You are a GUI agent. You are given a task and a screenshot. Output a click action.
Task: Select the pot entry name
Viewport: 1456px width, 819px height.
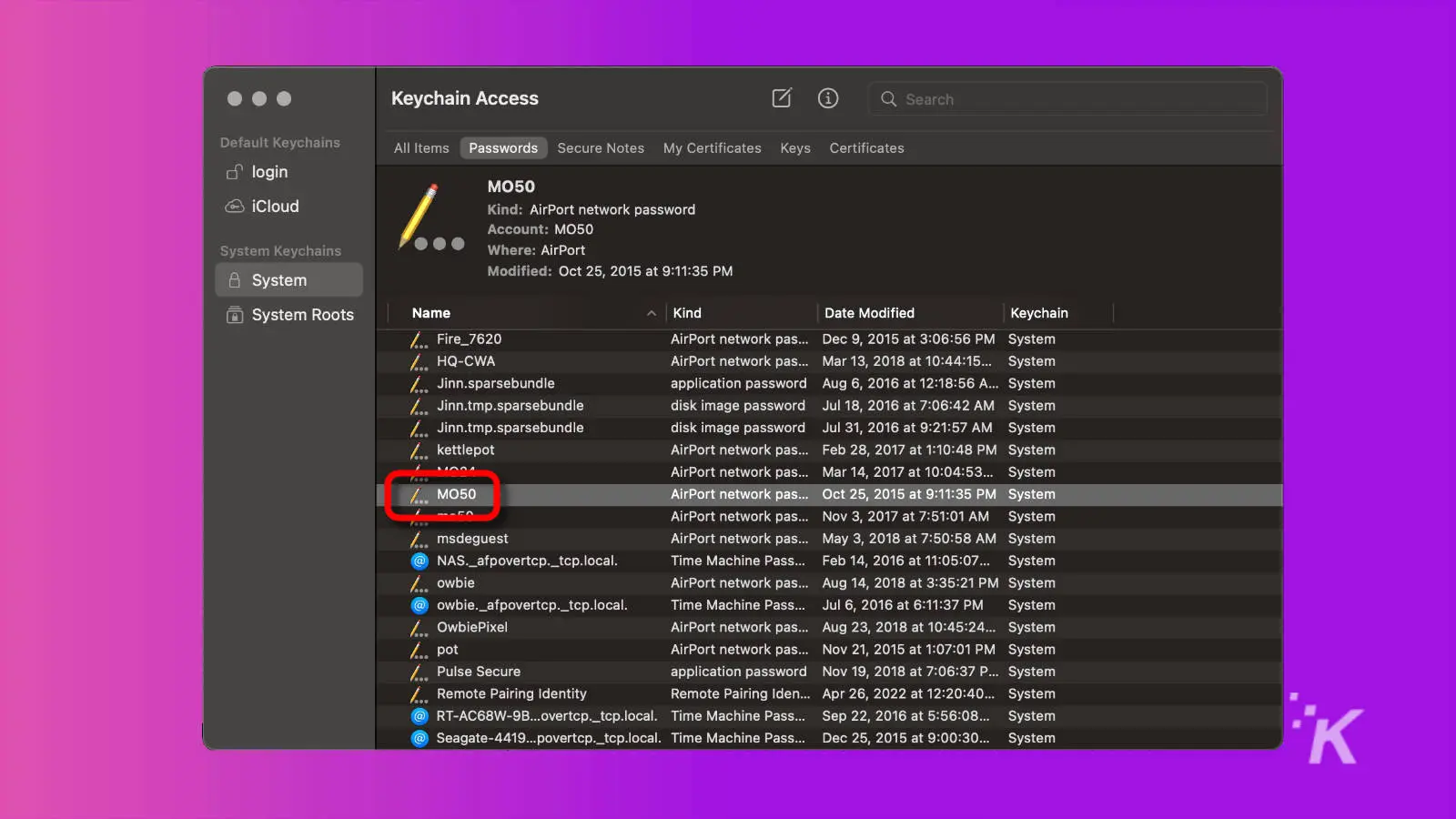[x=447, y=650]
